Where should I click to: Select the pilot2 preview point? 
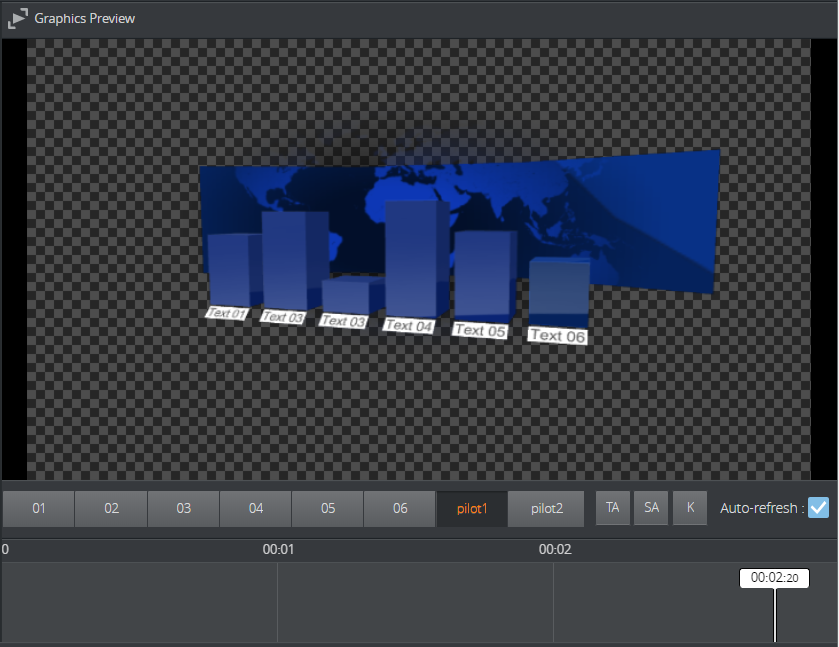546,508
